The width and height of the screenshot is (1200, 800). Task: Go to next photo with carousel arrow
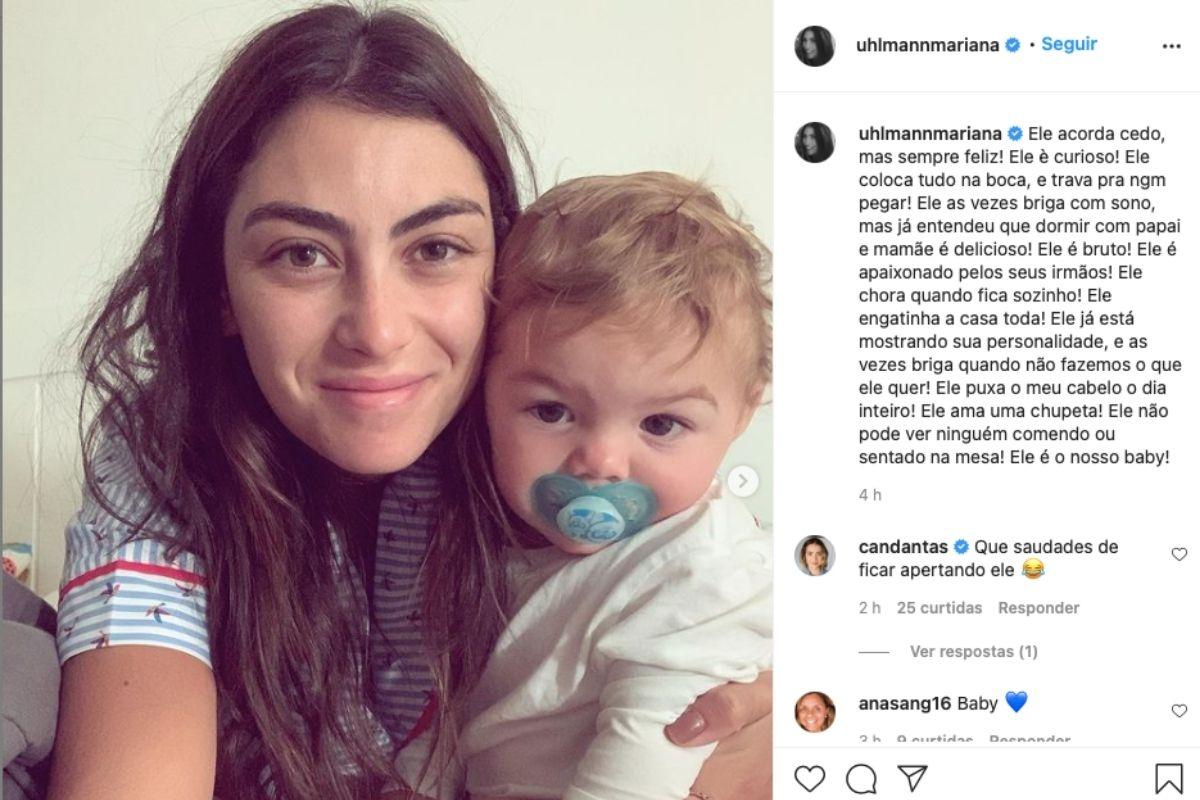(x=741, y=481)
